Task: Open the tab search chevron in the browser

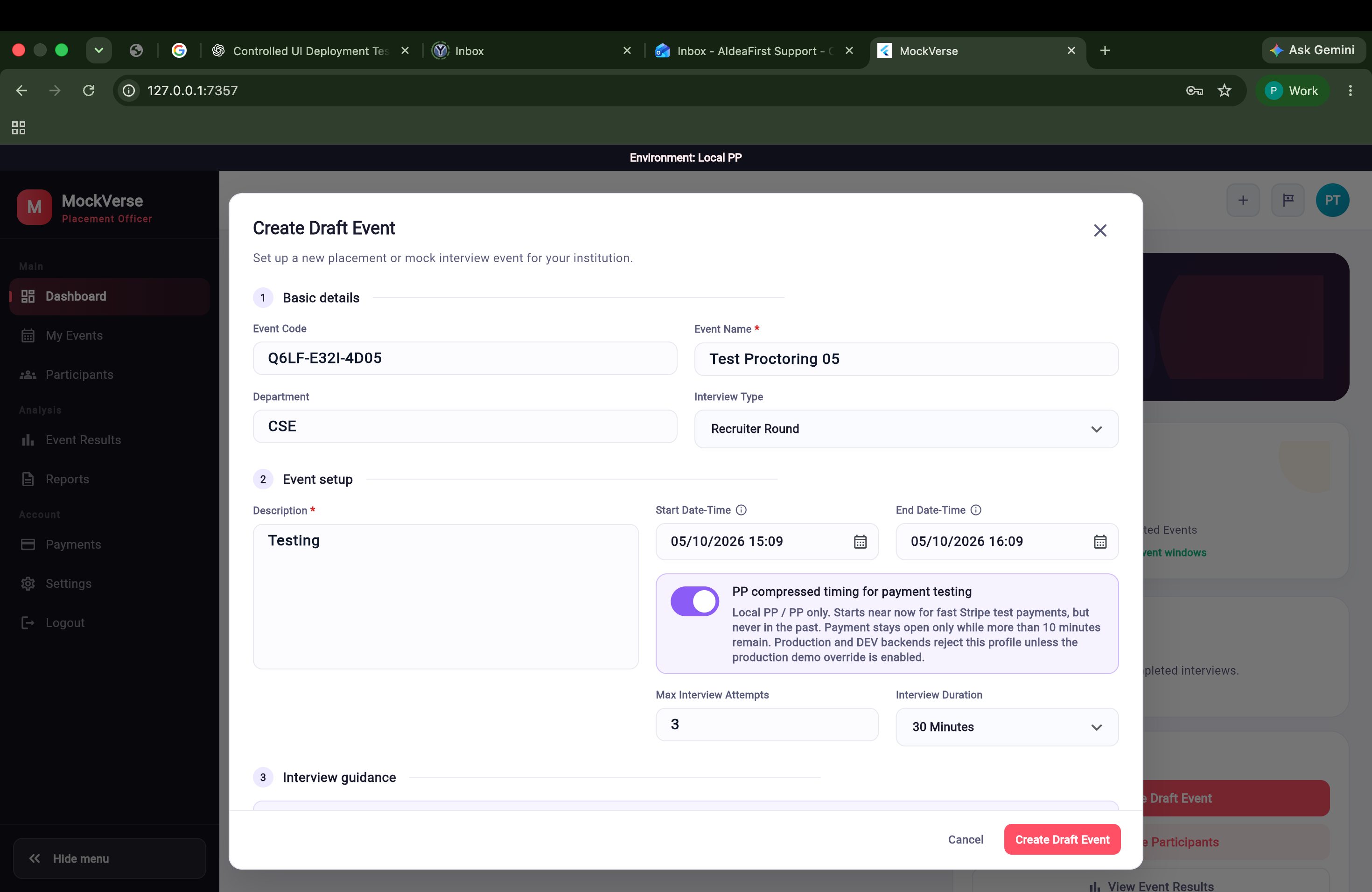Action: point(98,51)
